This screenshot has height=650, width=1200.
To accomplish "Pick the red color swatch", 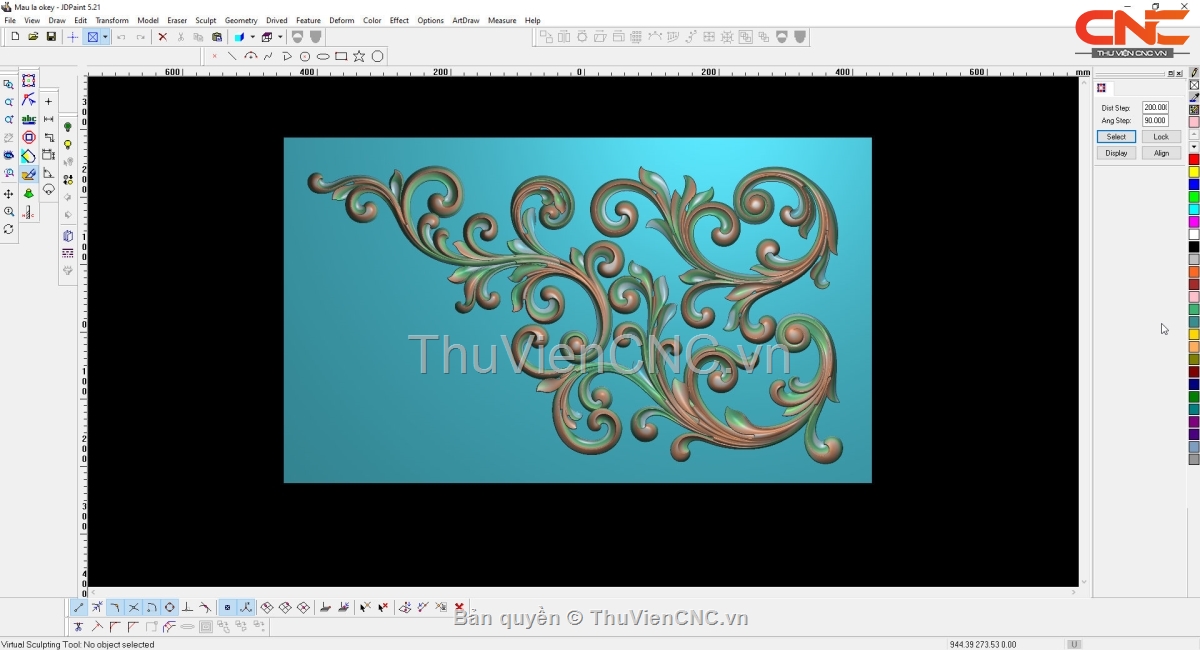I will (x=1193, y=160).
